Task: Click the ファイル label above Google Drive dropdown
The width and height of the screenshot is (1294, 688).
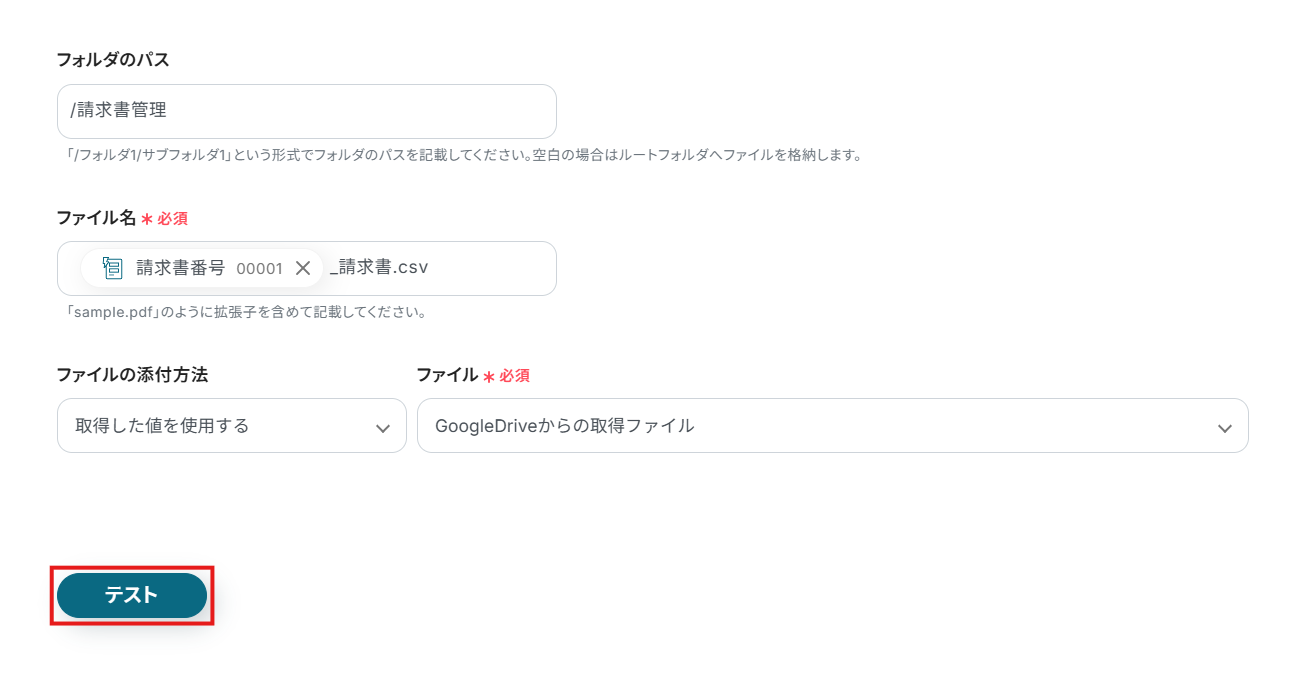Action: (x=446, y=375)
